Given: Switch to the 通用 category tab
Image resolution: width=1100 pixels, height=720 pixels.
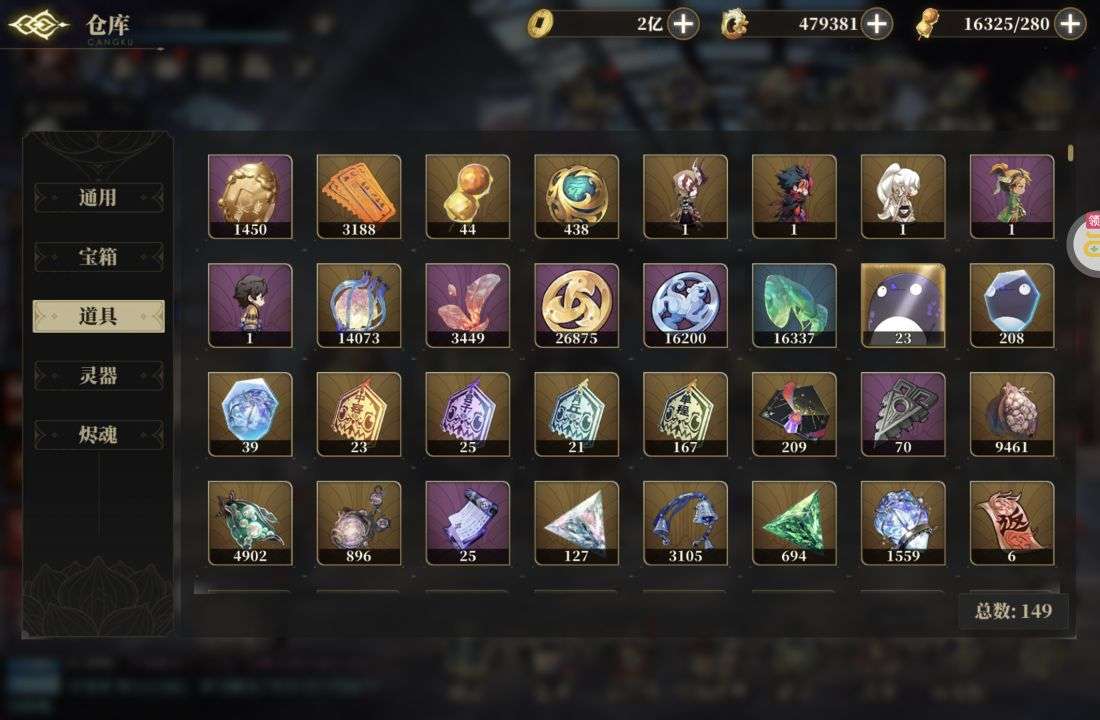Looking at the screenshot, I should 98,198.
